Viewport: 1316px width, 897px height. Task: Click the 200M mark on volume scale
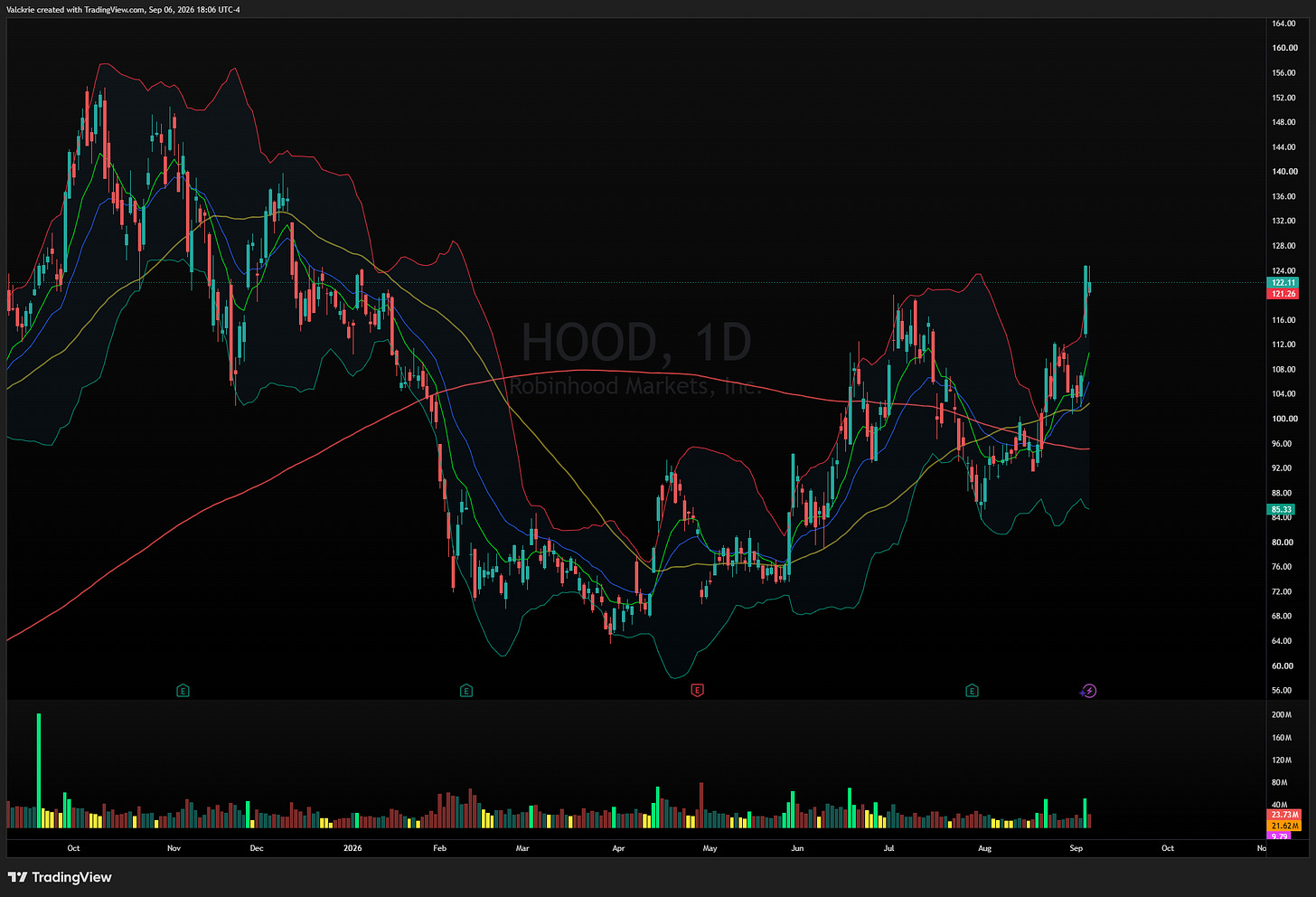(1282, 715)
